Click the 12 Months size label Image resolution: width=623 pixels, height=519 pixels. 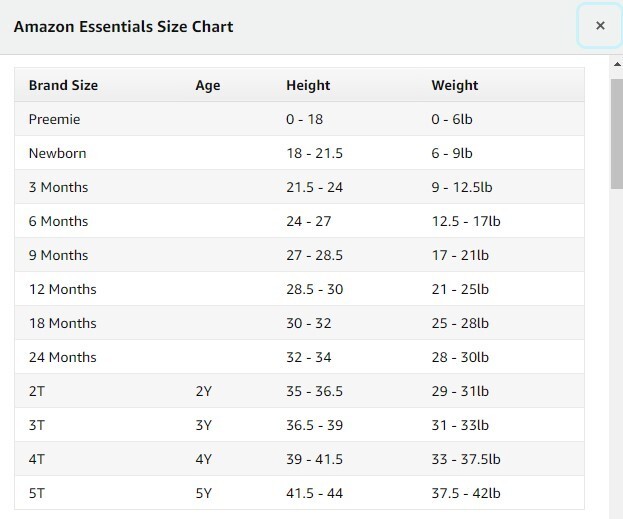click(x=62, y=289)
